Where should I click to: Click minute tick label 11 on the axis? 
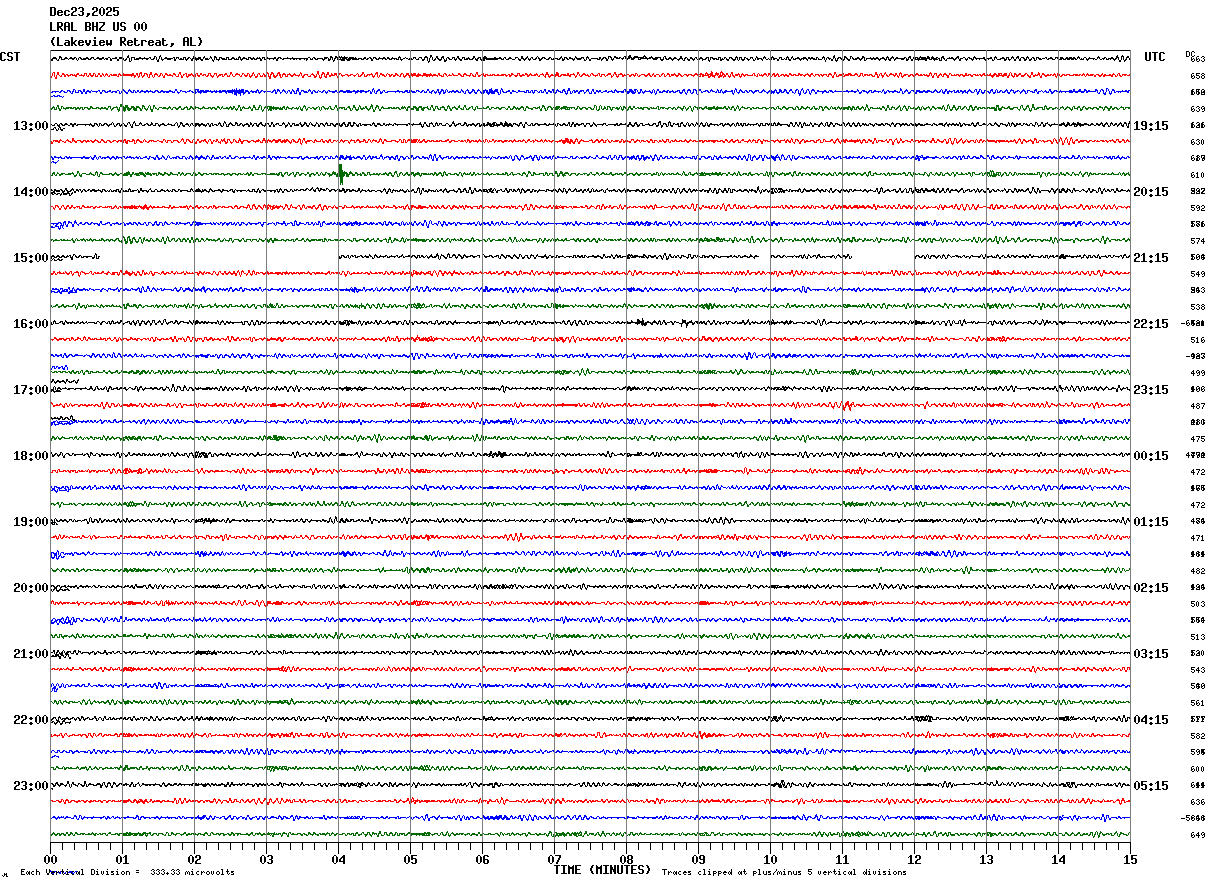pos(842,859)
